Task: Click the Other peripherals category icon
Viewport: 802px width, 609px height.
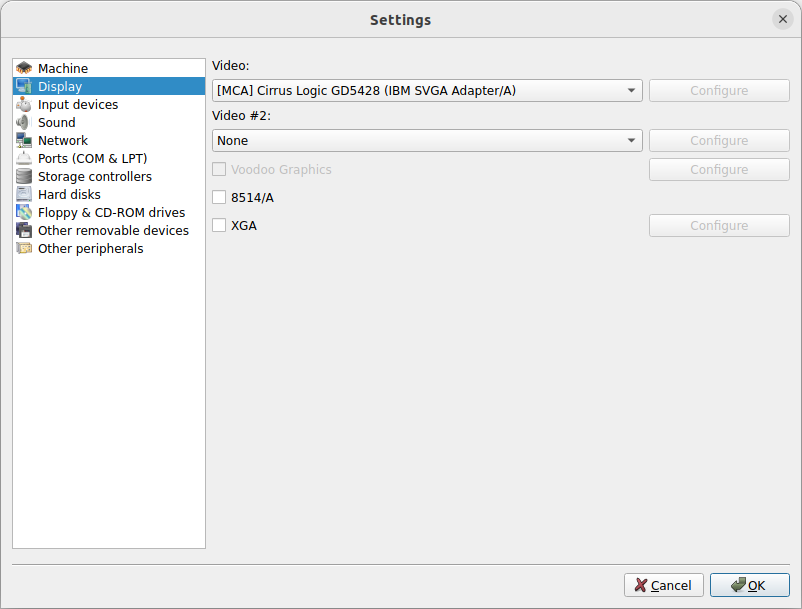Action: (25, 248)
